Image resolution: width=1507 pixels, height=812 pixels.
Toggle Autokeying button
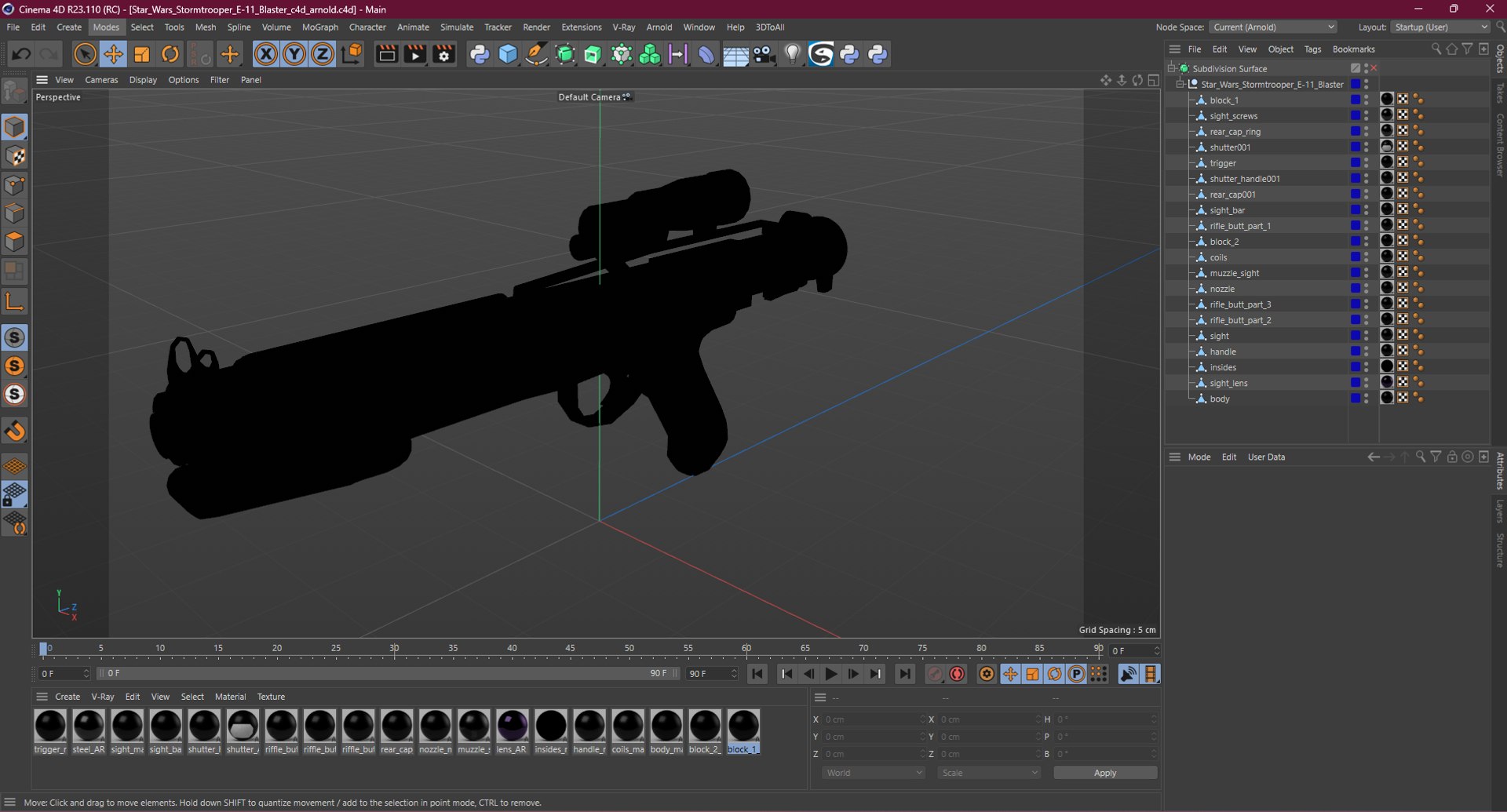(x=958, y=674)
